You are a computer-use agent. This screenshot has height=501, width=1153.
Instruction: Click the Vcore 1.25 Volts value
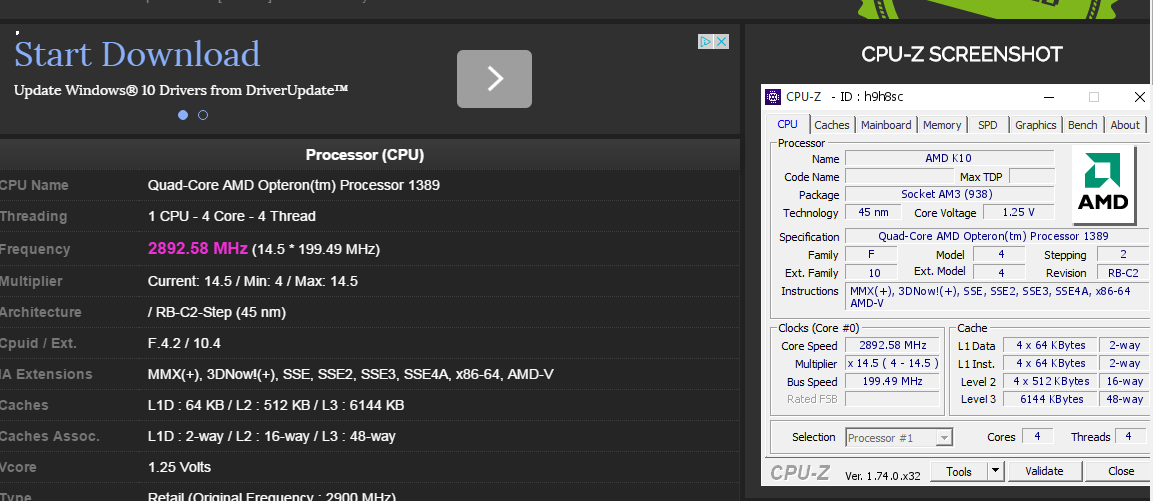point(179,467)
